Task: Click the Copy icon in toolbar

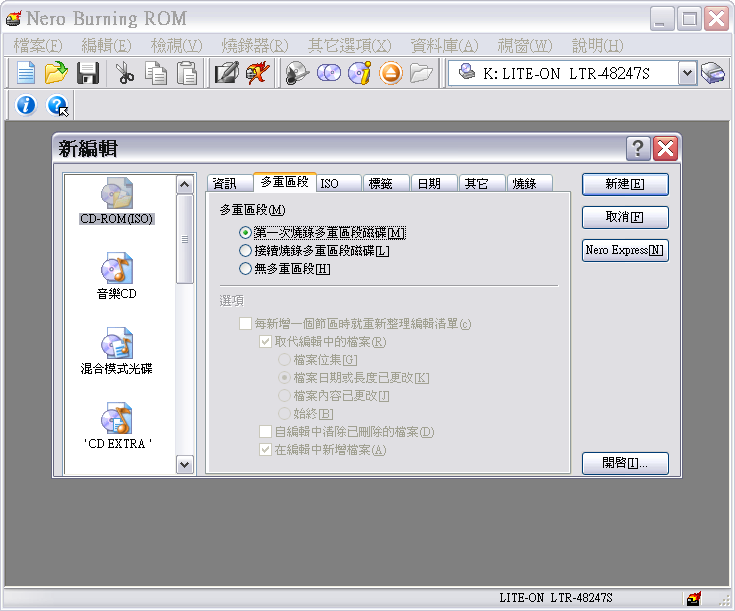Action: [x=156, y=73]
